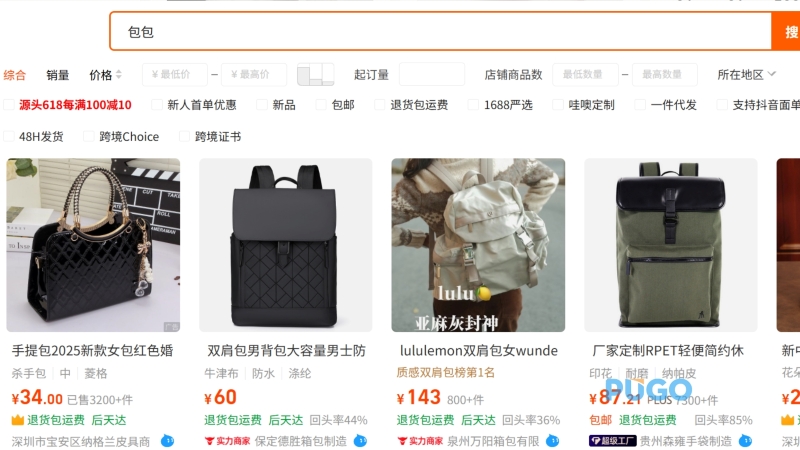
Task: Tick the 48H发货 checkbox
Action: [x=9, y=136]
